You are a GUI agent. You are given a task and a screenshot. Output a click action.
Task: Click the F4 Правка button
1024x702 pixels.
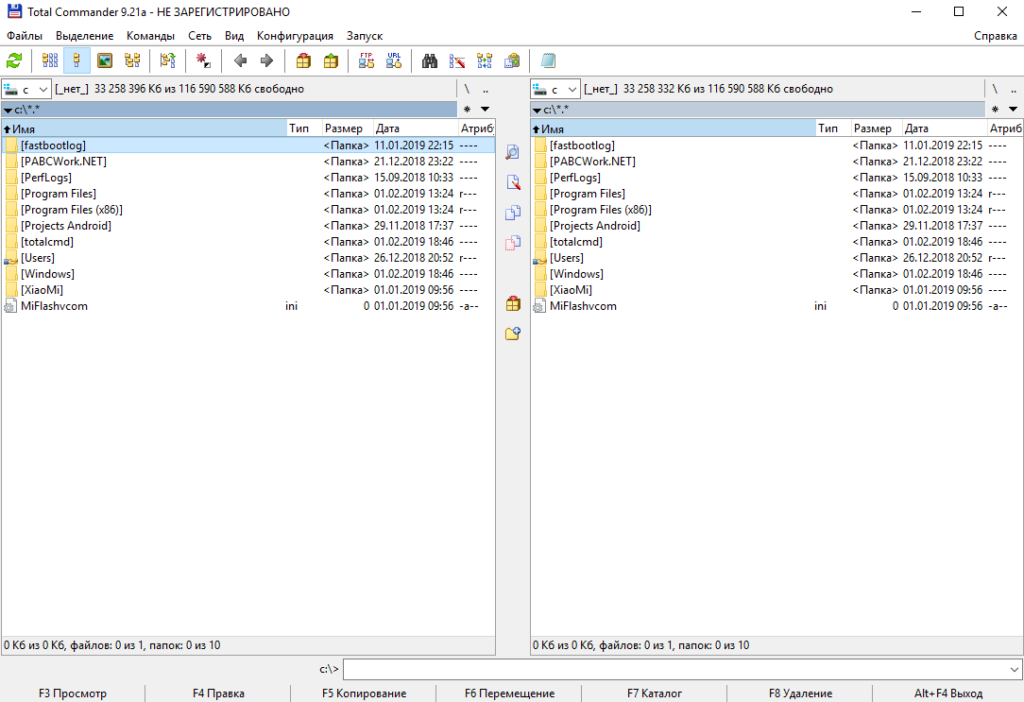click(218, 693)
